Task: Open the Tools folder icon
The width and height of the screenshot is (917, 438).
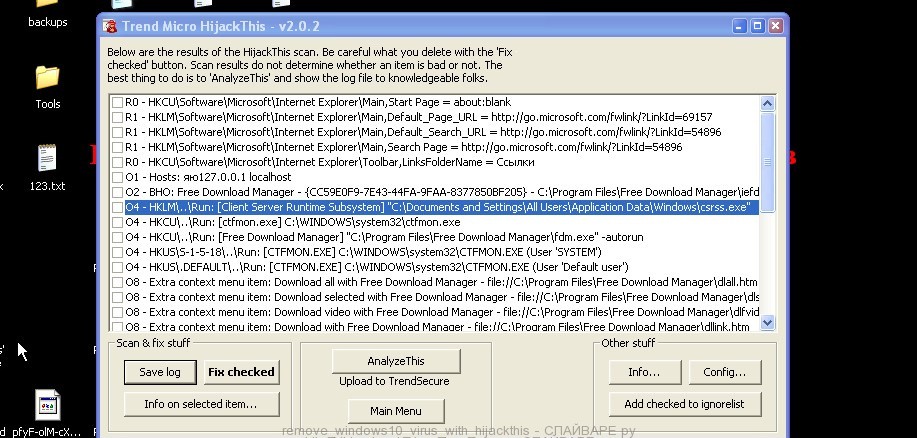Action: point(47,78)
